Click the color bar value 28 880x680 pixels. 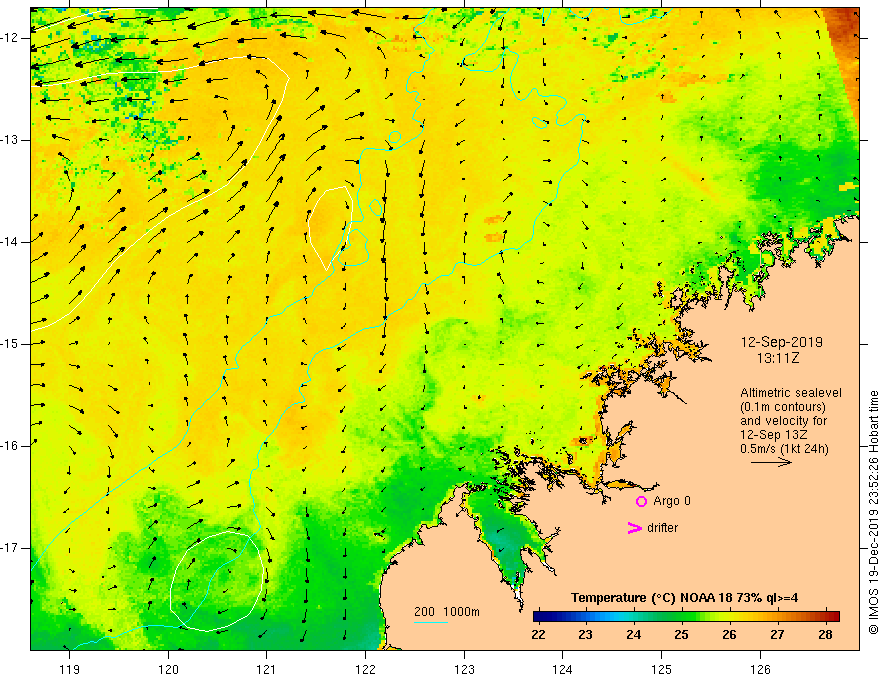pos(824,635)
